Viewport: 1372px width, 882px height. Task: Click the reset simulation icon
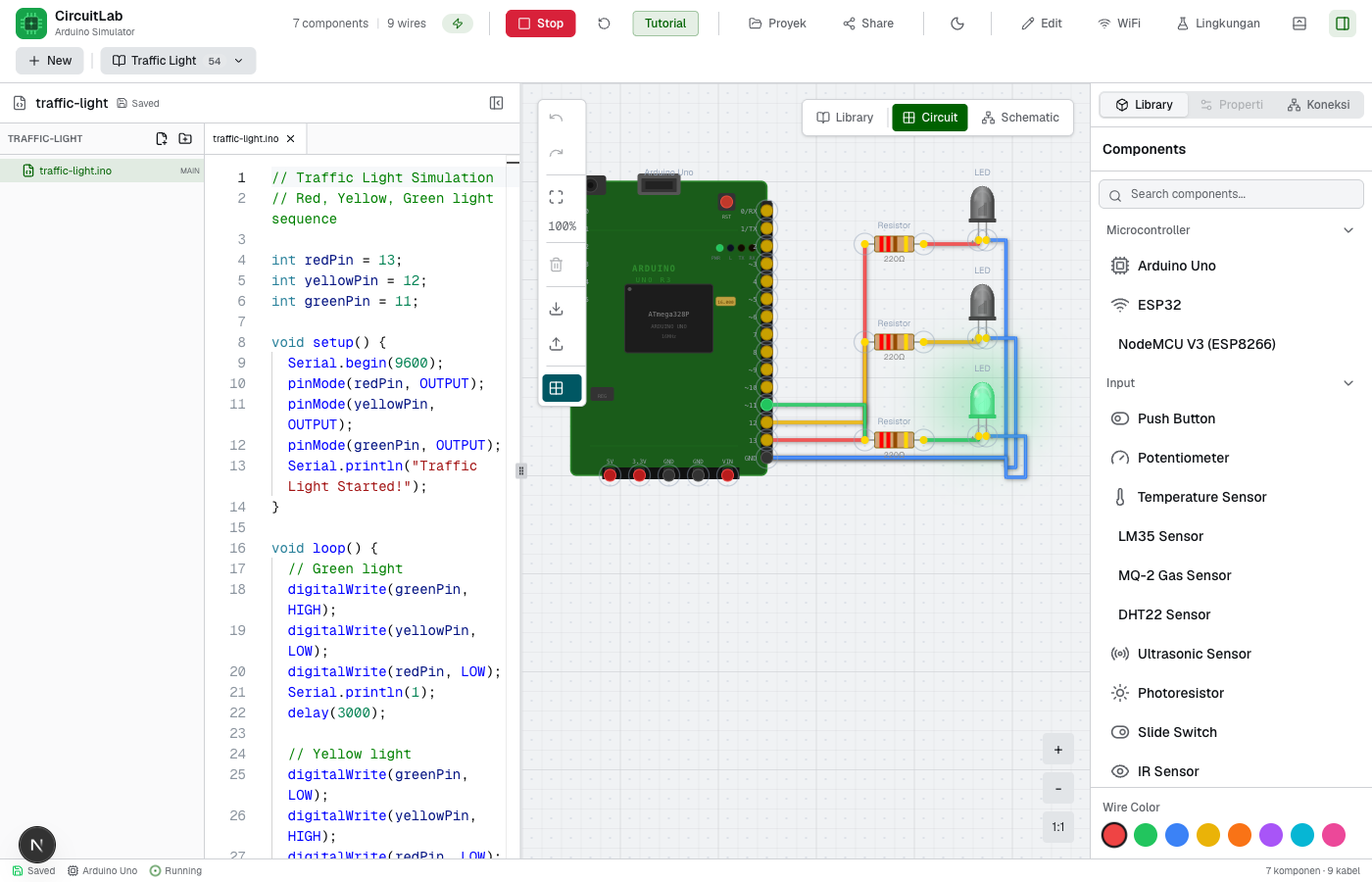604,24
